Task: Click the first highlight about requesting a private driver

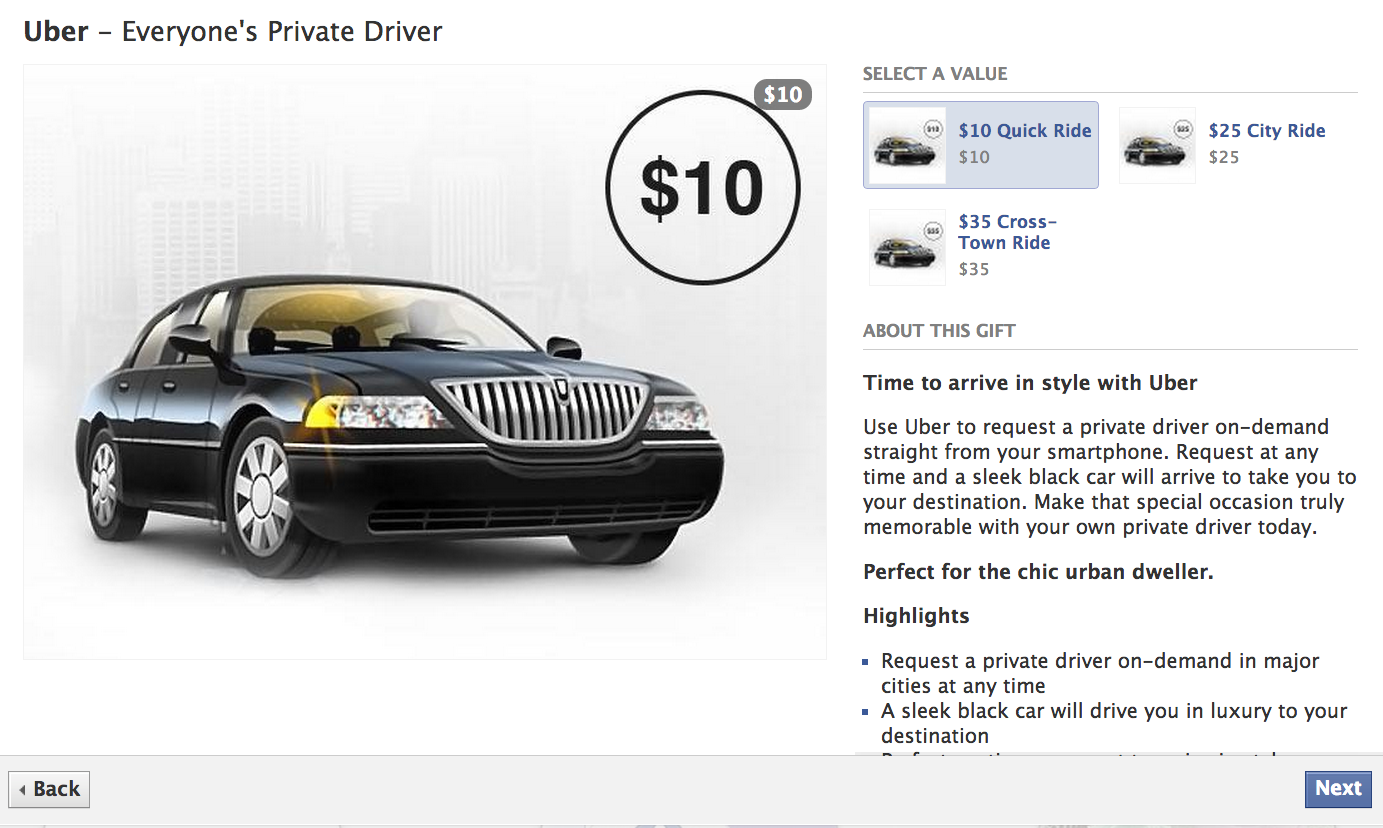Action: coord(1100,673)
